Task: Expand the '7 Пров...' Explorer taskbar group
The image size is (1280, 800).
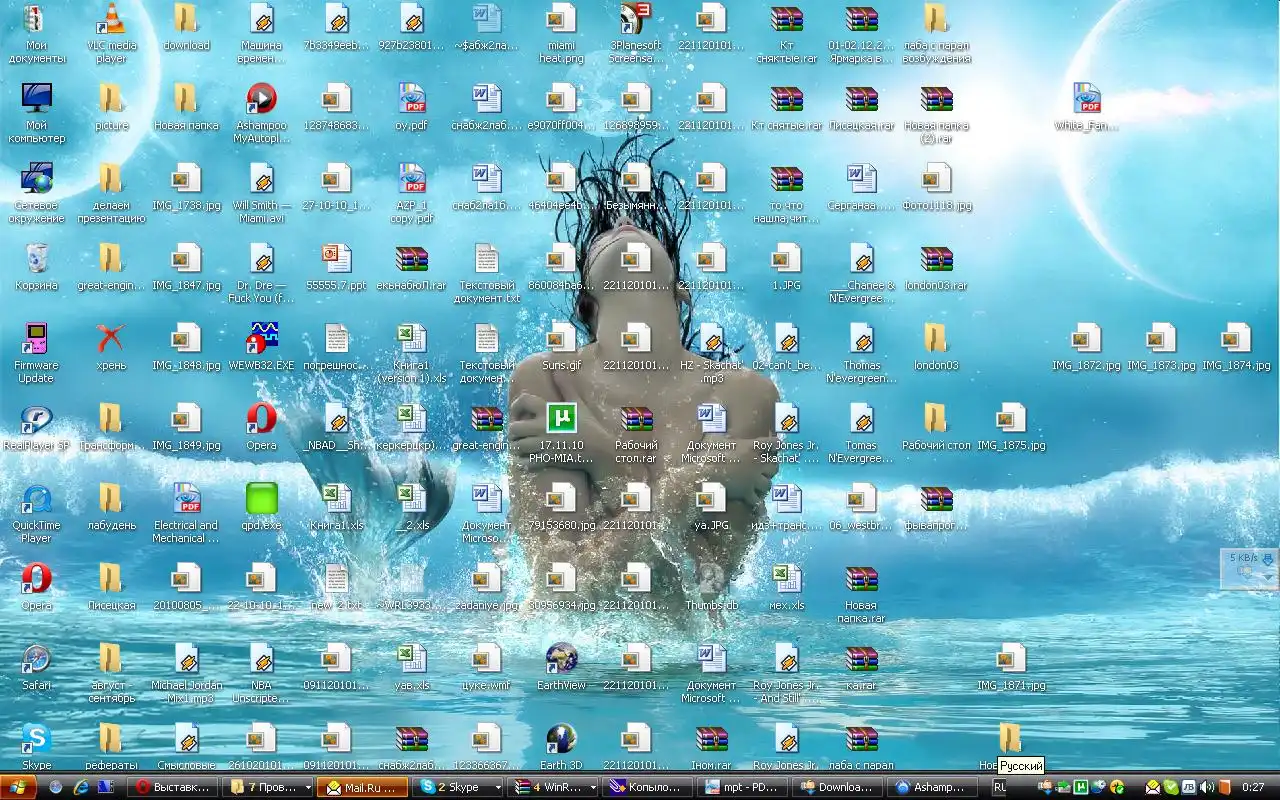Action: point(270,787)
